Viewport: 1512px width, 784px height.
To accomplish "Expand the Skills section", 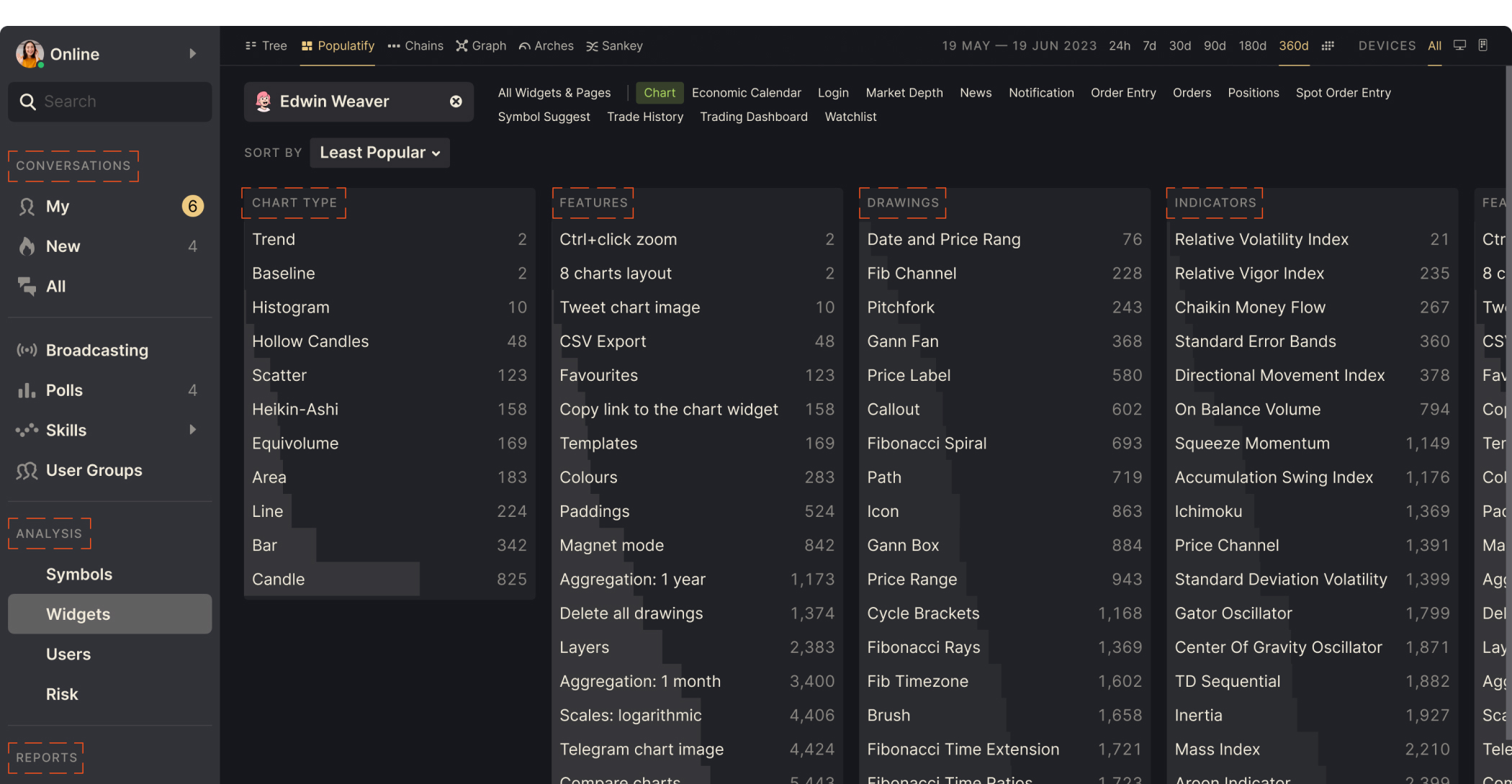I will pyautogui.click(x=192, y=430).
